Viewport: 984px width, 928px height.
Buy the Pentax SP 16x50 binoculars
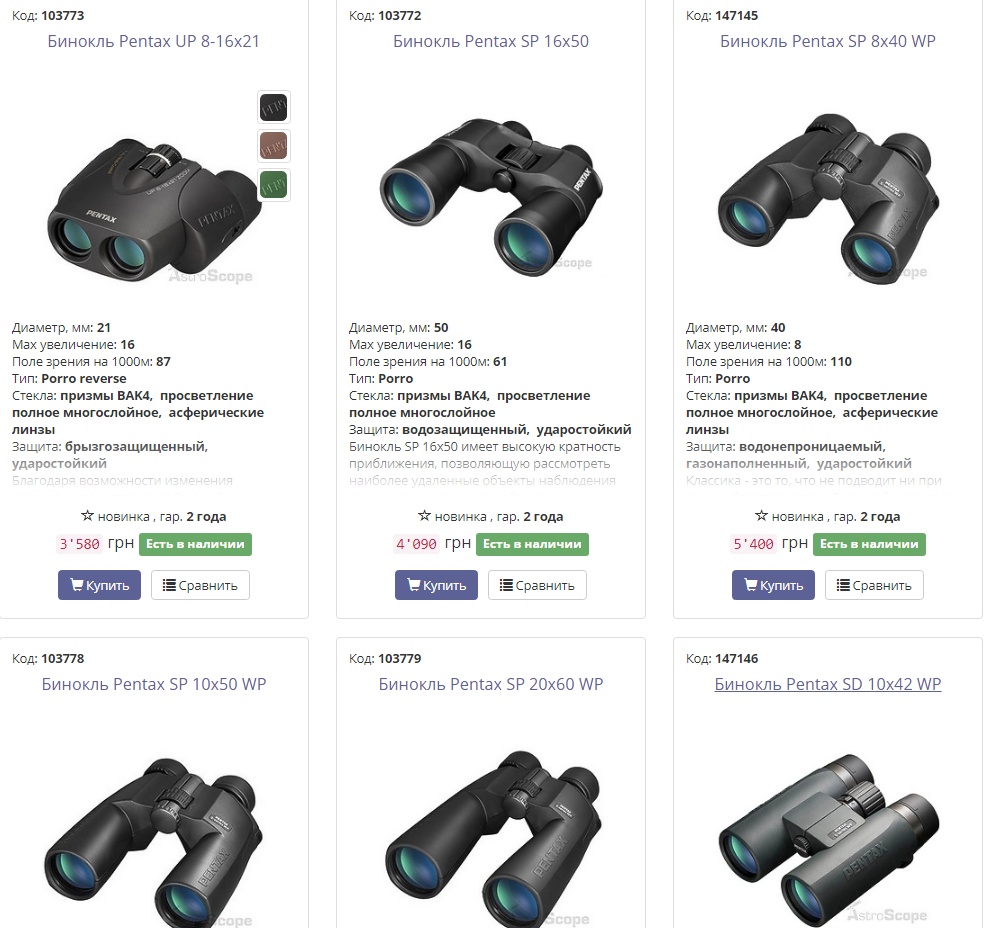point(436,585)
